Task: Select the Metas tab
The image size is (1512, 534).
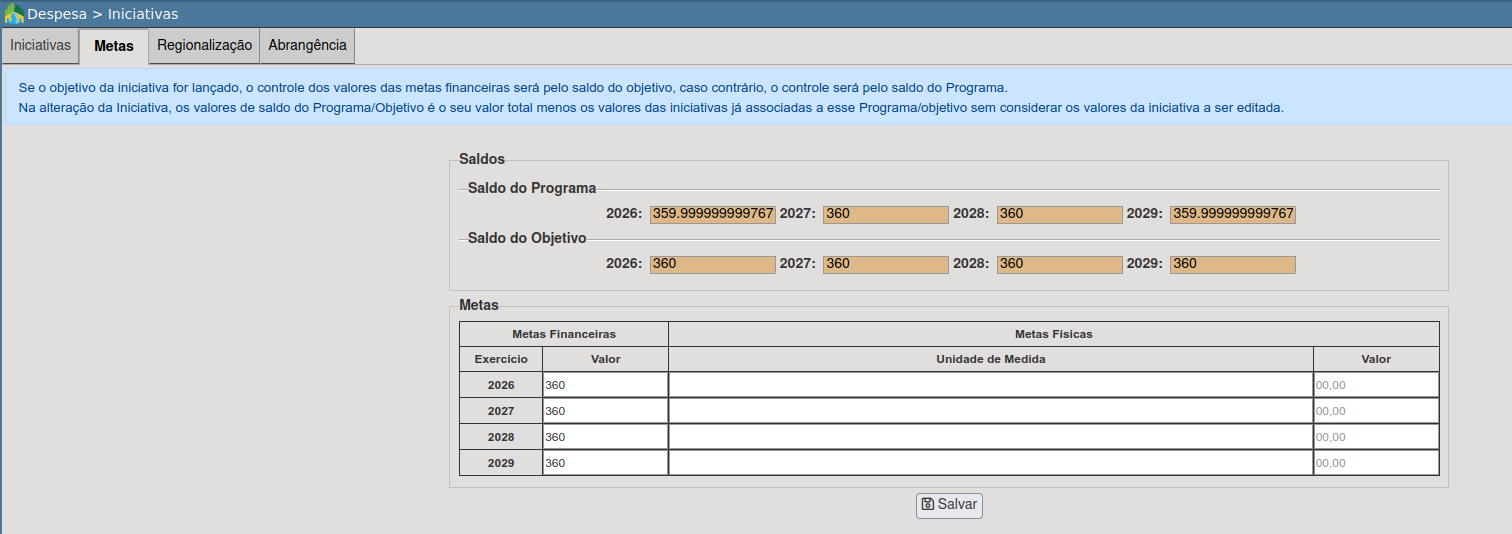Action: tap(114, 46)
